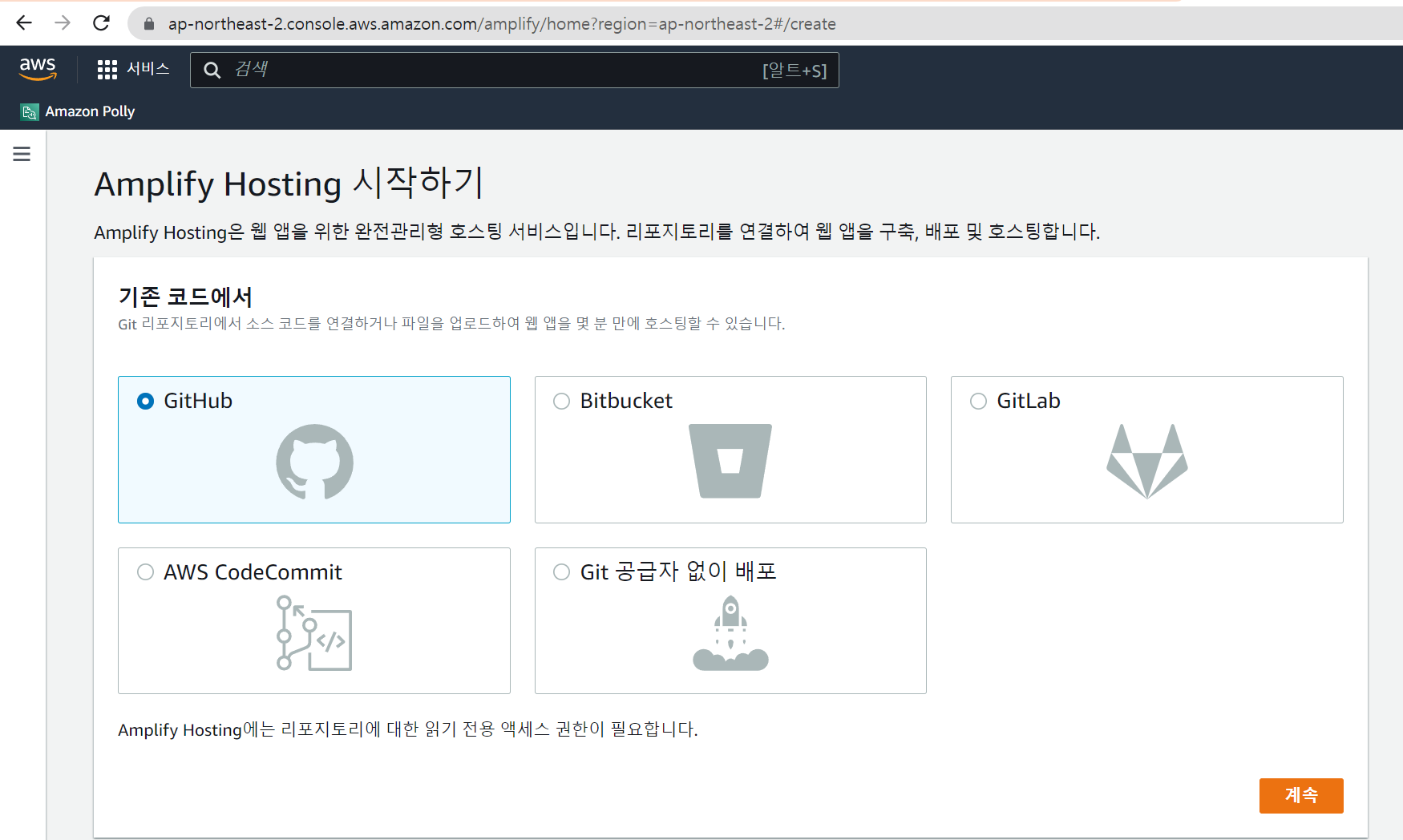Click the Bitbucket bucket logo

click(x=730, y=461)
